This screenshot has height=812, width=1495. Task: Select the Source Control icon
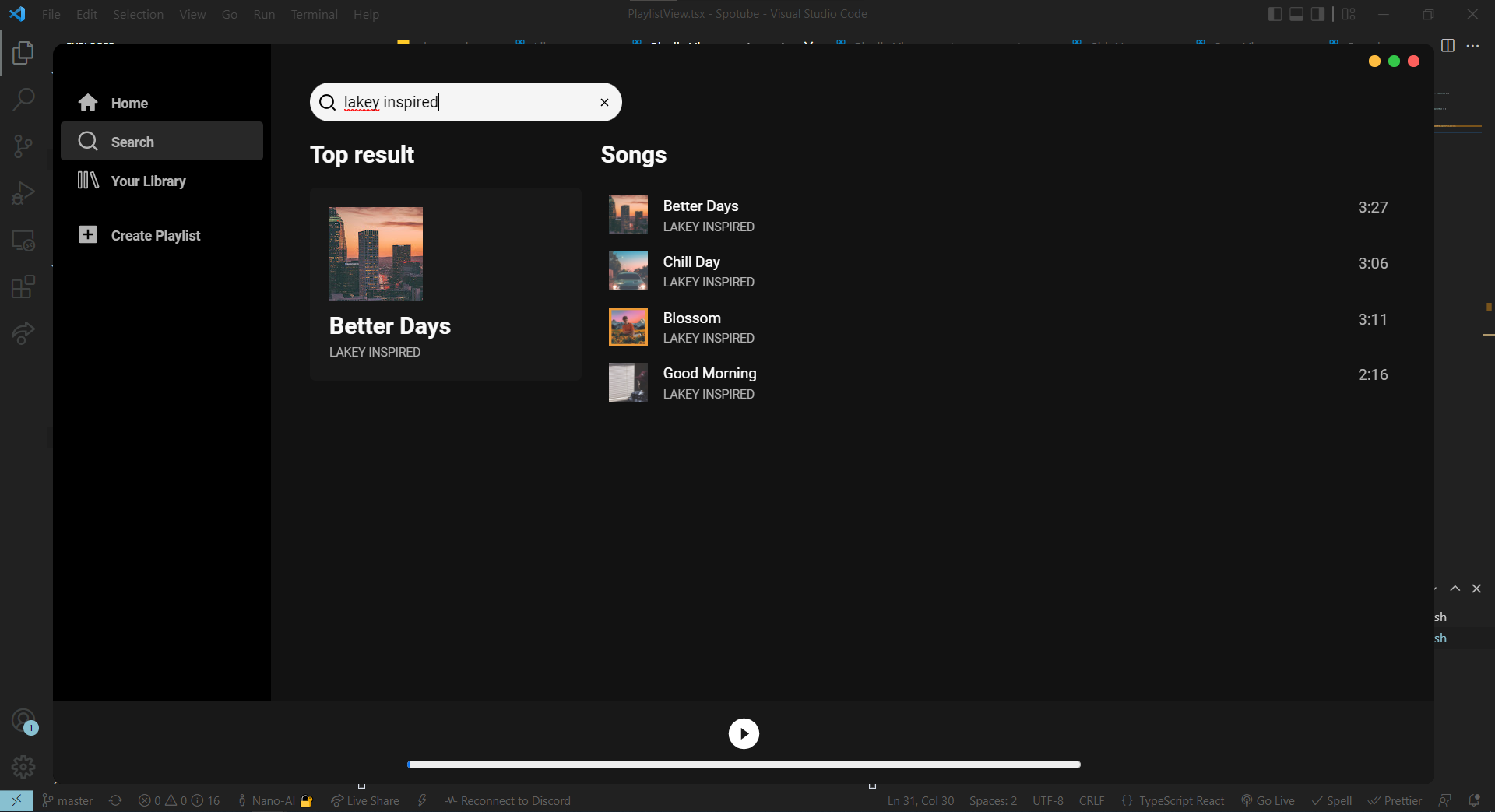(x=23, y=146)
